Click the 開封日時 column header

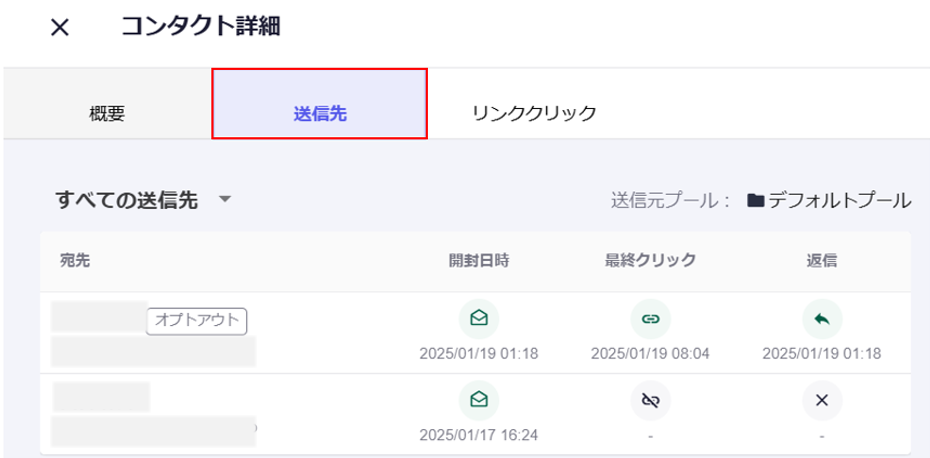pos(479,260)
